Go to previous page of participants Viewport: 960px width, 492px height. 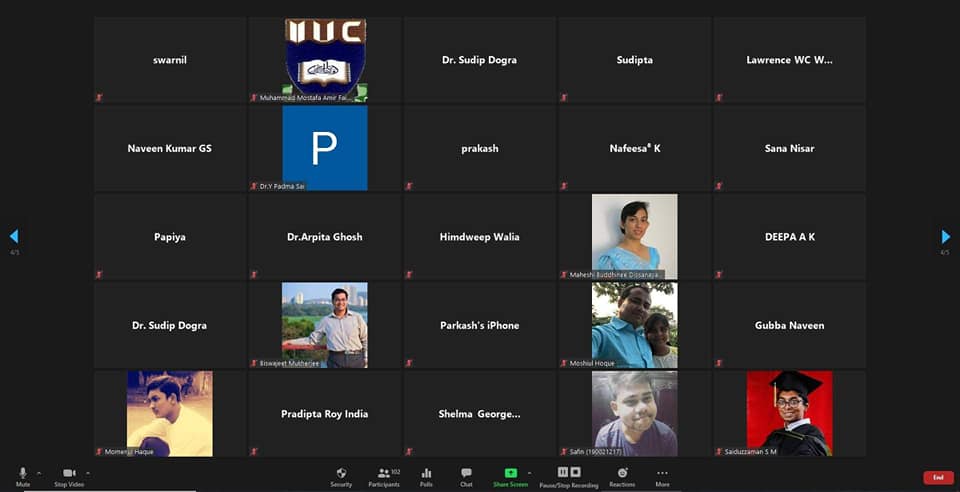[14, 237]
